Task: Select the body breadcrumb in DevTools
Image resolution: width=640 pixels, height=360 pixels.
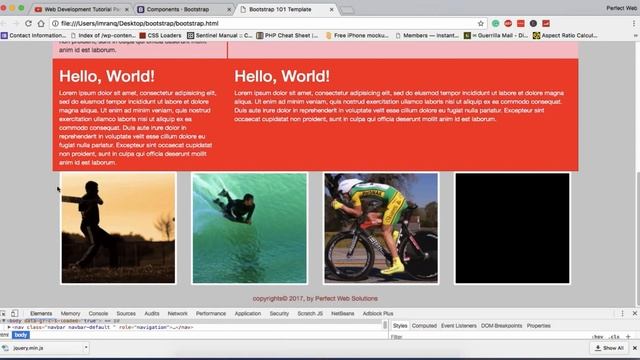Action: coord(20,335)
